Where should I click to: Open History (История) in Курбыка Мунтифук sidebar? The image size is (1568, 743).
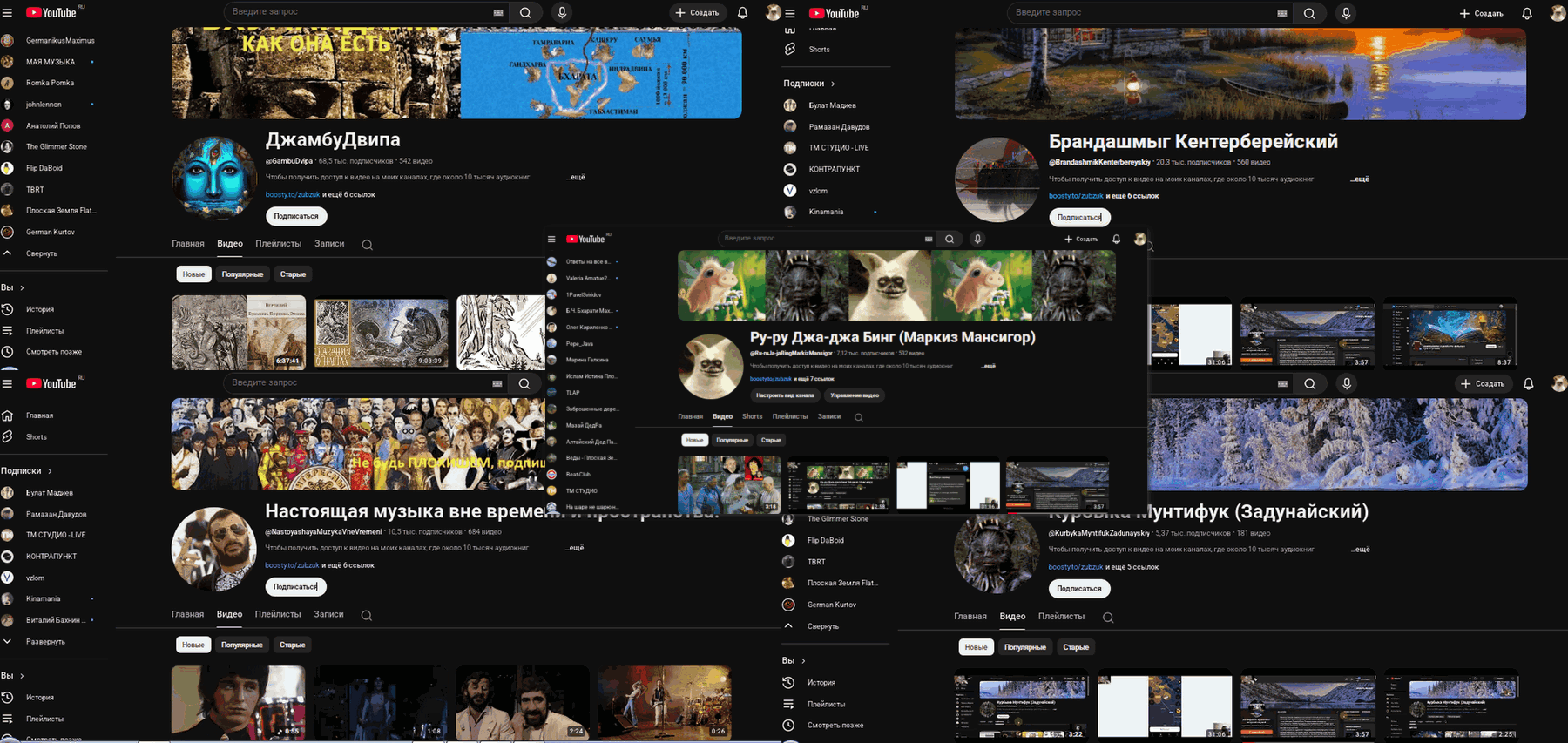[x=821, y=683]
